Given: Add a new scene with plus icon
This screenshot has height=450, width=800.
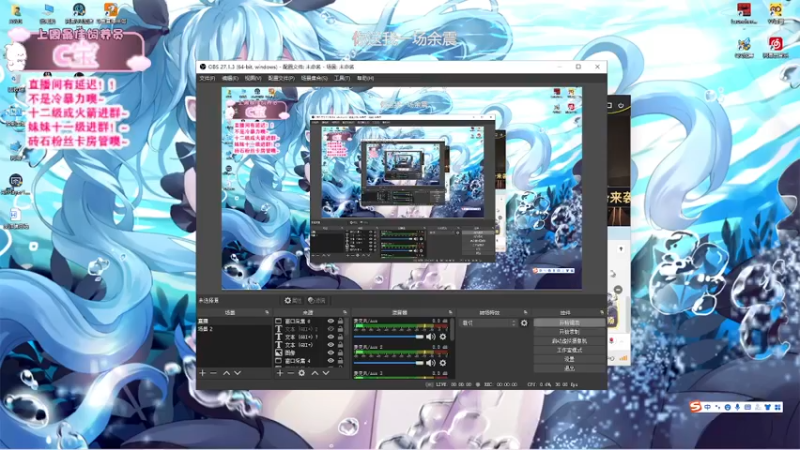Looking at the screenshot, I should pyautogui.click(x=203, y=373).
